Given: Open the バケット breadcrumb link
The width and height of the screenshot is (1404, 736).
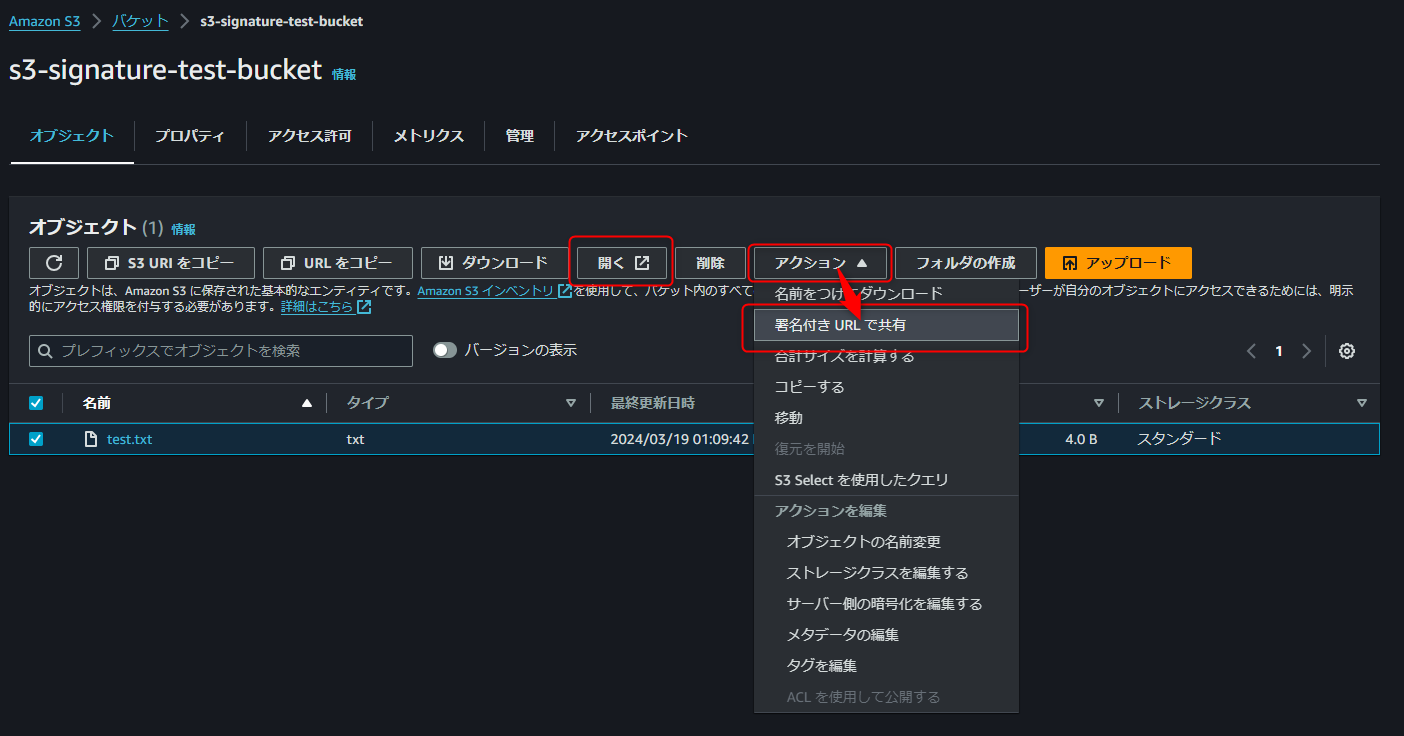Looking at the screenshot, I should (x=140, y=21).
